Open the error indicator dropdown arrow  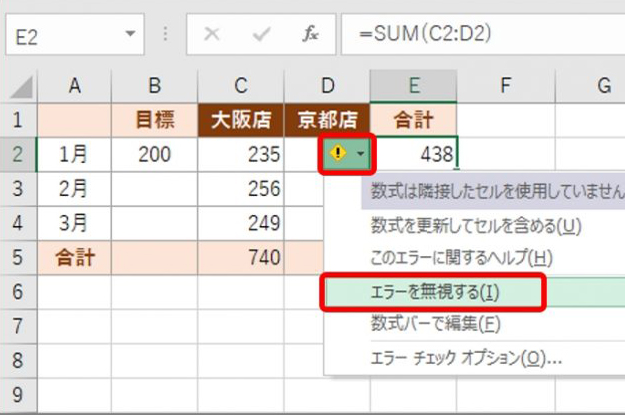click(x=361, y=153)
